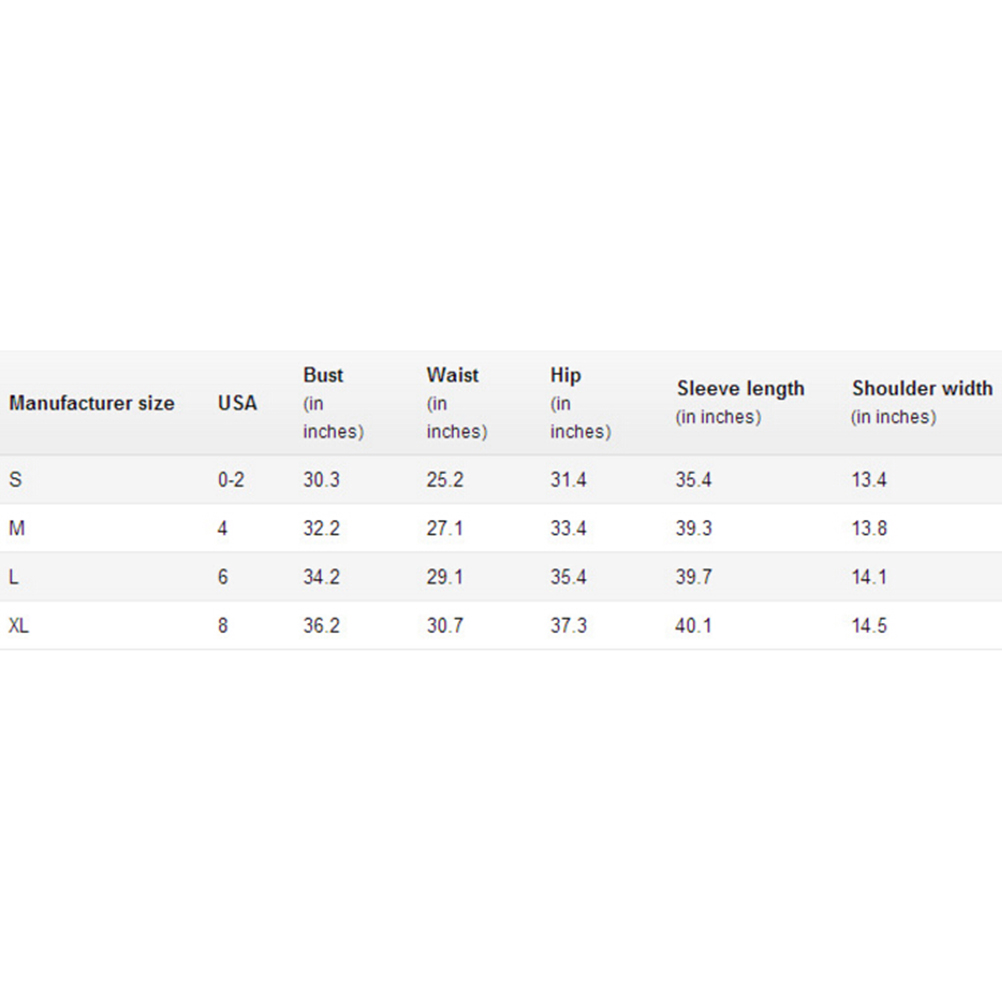The image size is (1002, 1002).
Task: Click the 27.1 waist value
Action: pos(445,528)
